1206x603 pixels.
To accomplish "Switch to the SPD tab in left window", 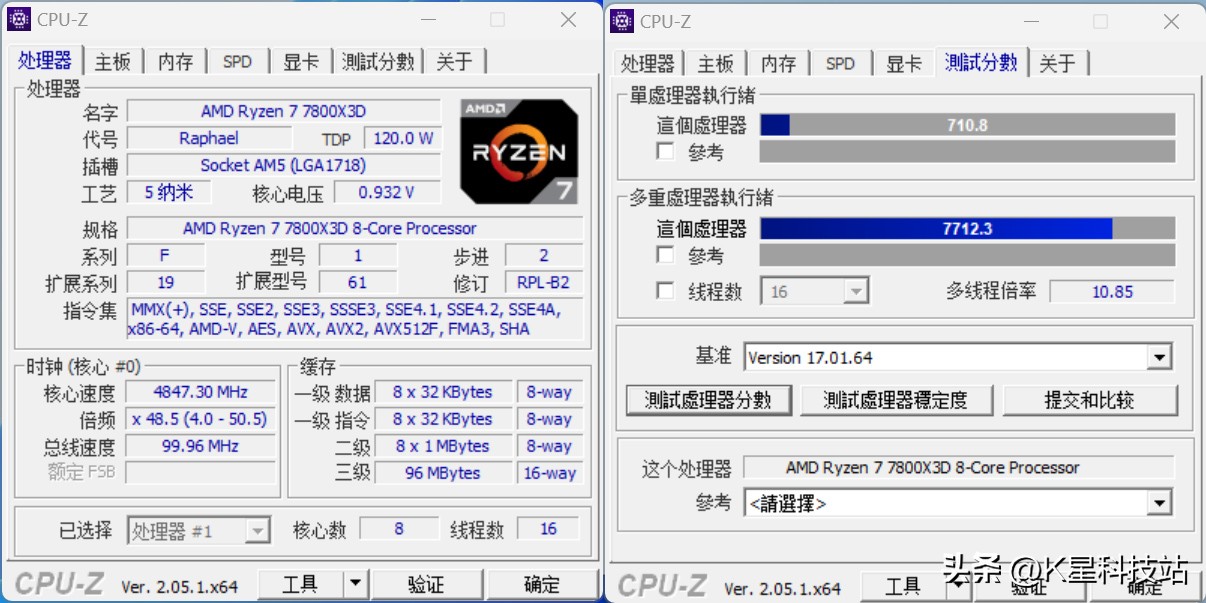I will click(237, 60).
